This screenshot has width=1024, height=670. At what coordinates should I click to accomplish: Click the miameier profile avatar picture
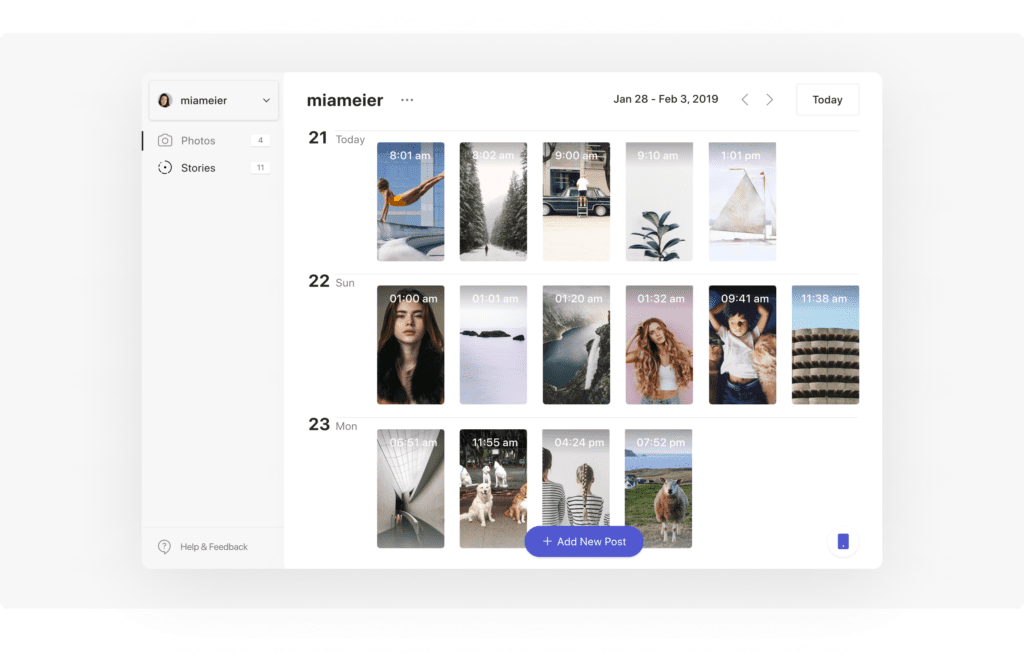click(166, 100)
